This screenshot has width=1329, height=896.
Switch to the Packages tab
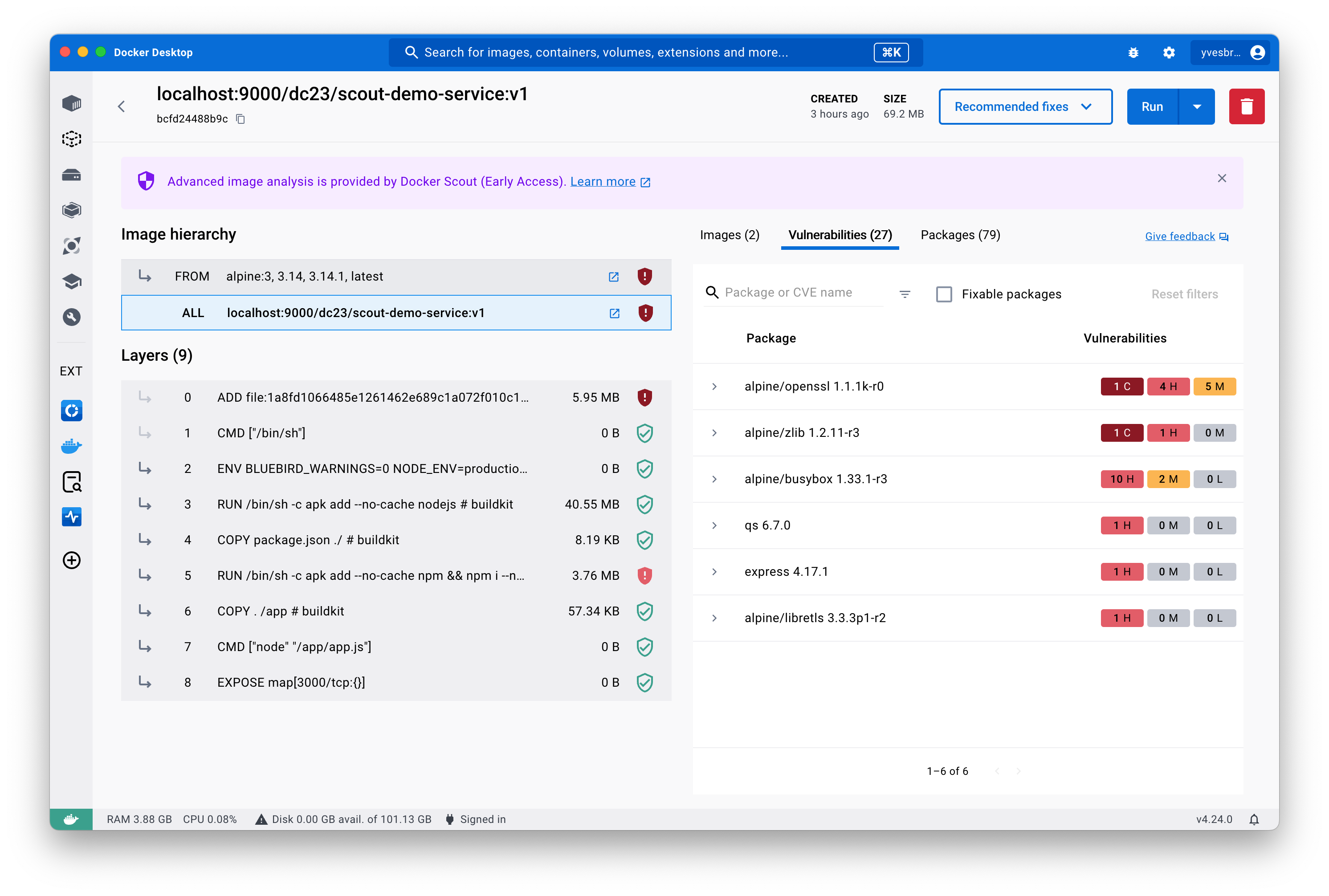959,235
